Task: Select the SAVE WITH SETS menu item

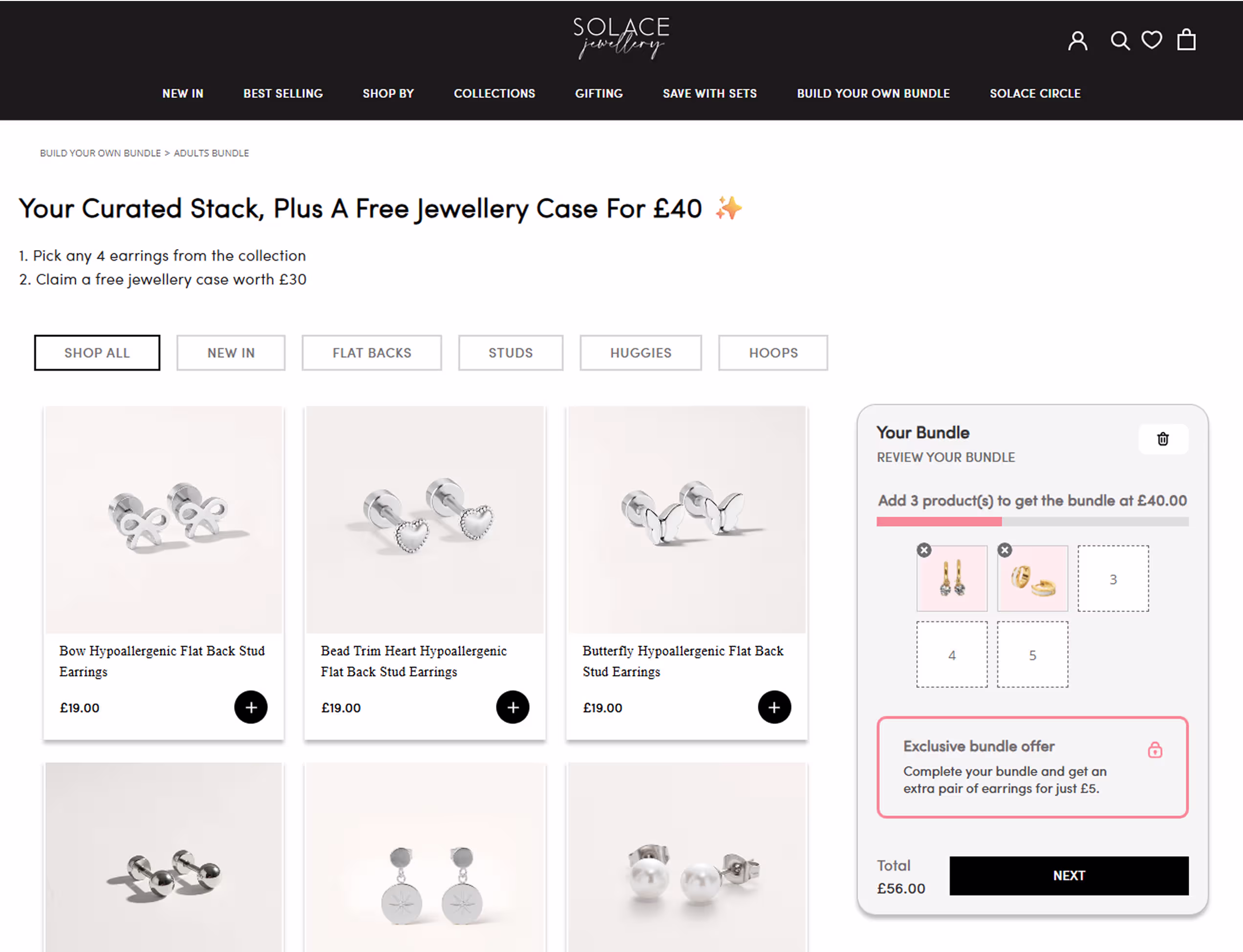Action: tap(709, 93)
